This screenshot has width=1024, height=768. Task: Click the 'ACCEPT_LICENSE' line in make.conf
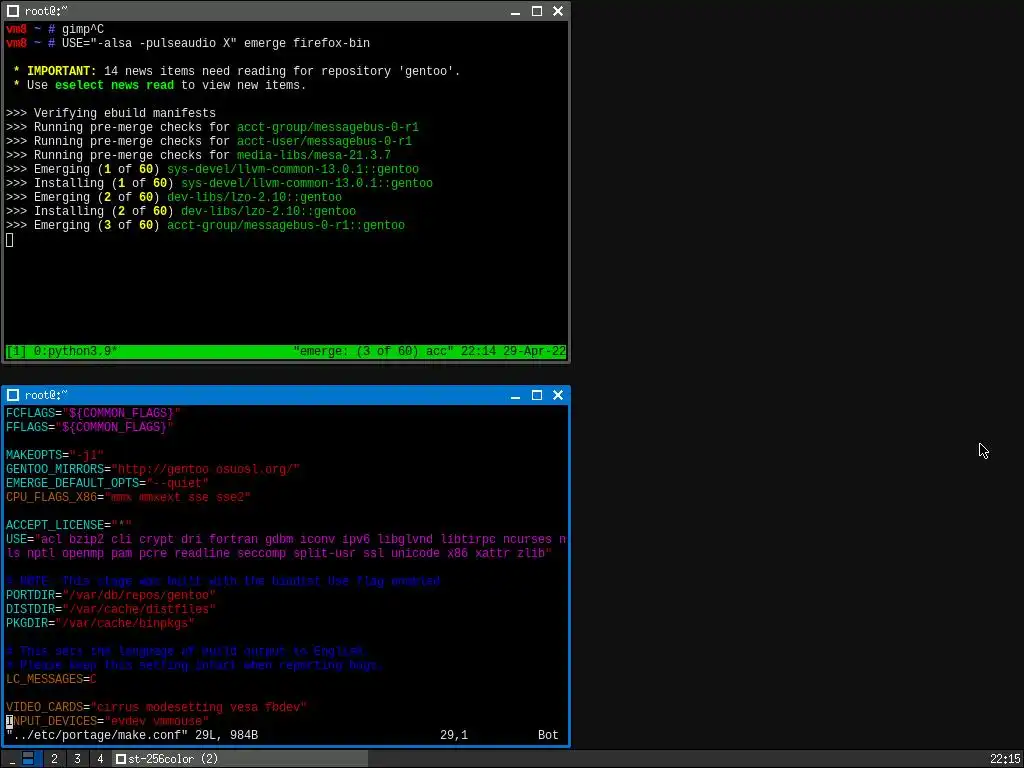(69, 526)
